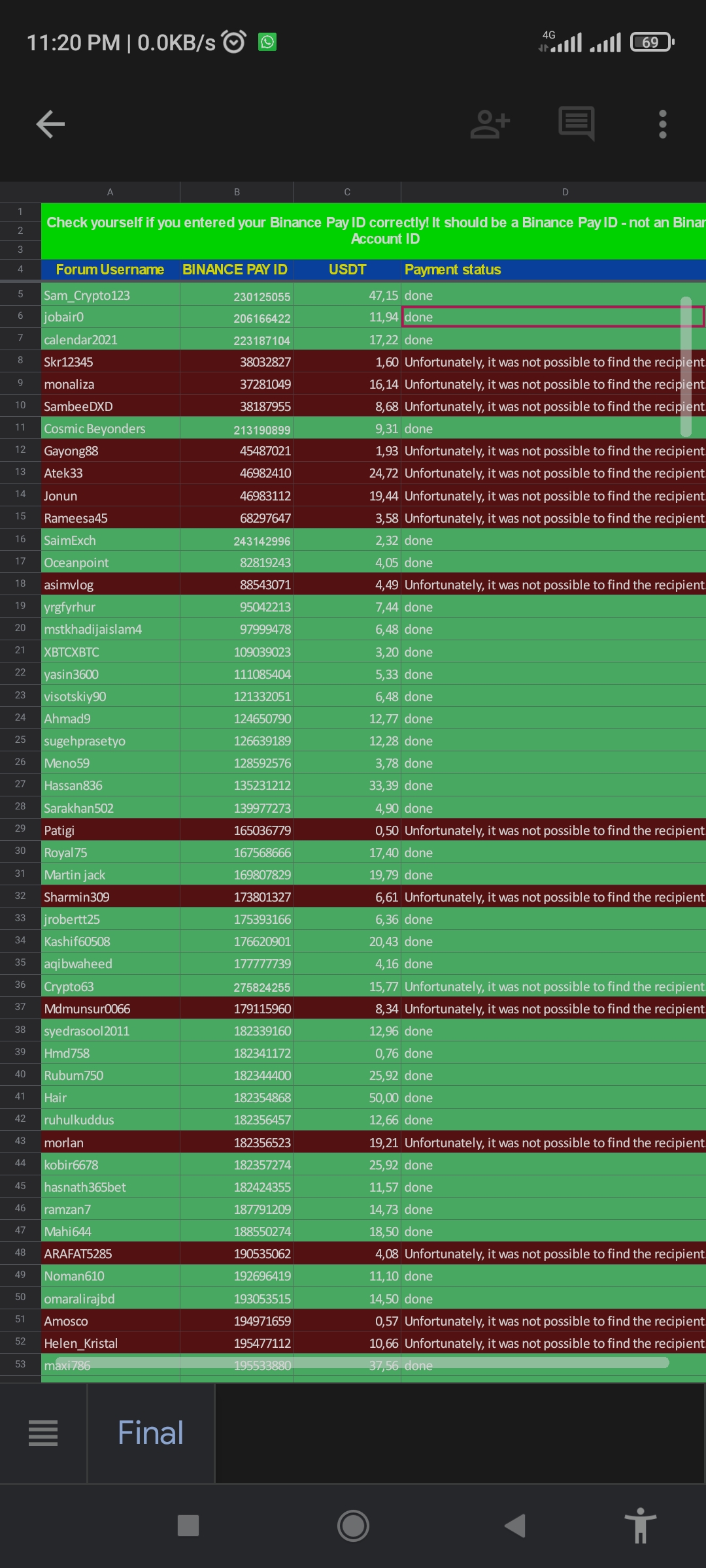Select SambeeDXD's payment status cell

pyautogui.click(x=553, y=406)
